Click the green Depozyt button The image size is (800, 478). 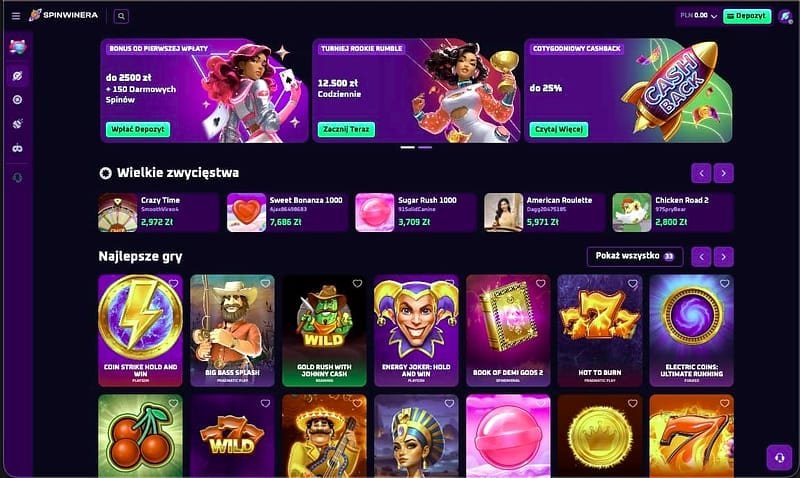click(747, 16)
